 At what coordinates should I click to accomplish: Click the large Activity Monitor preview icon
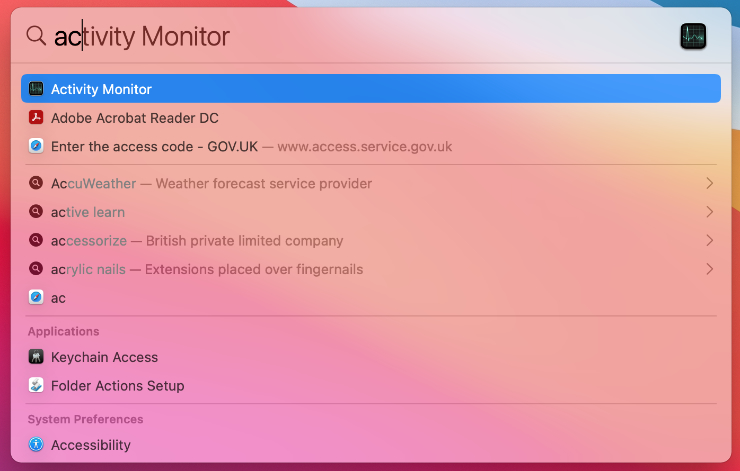point(693,36)
